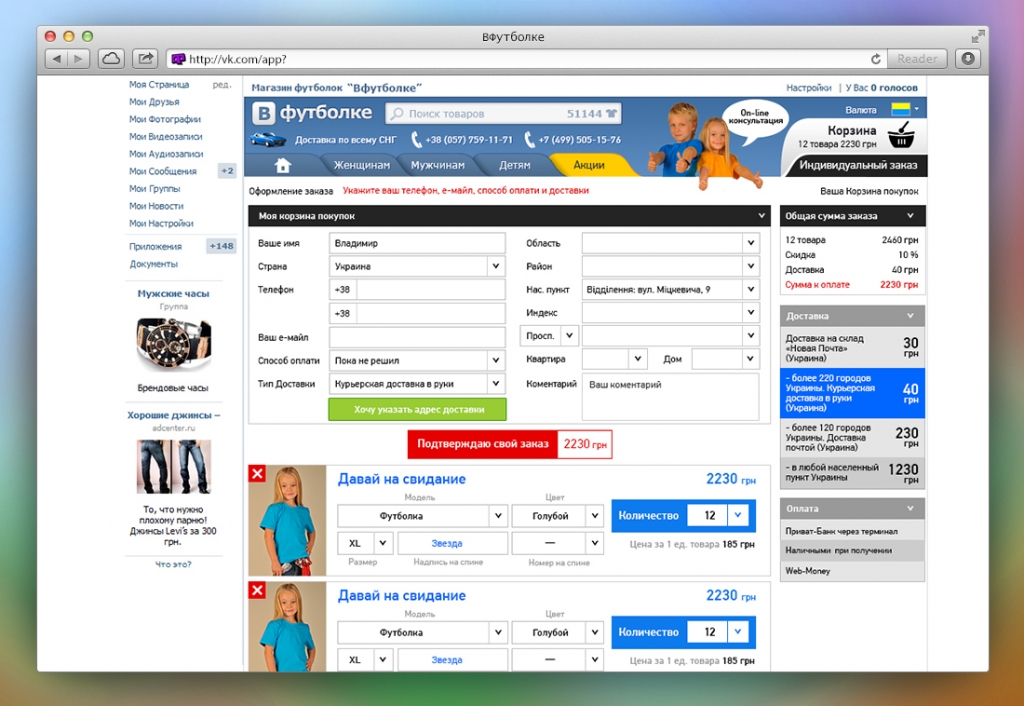Viewport: 1024px width, 706px height.
Task: Click the ВФутболке shop logo
Action: 312,113
